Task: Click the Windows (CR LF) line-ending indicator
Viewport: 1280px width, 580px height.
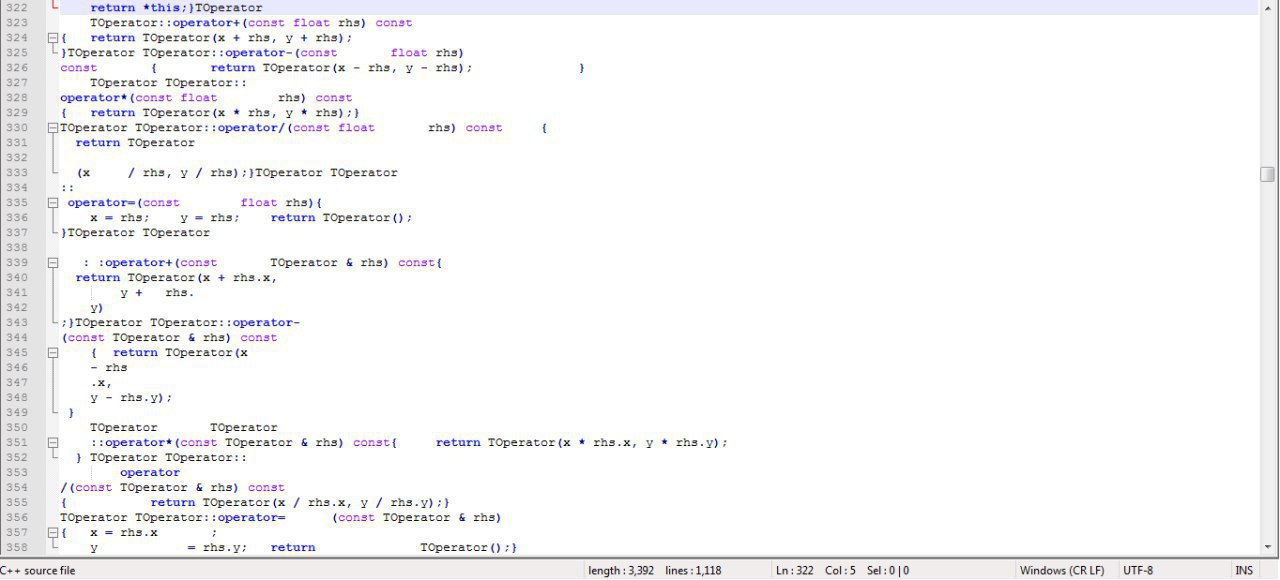Action: pos(1062,570)
